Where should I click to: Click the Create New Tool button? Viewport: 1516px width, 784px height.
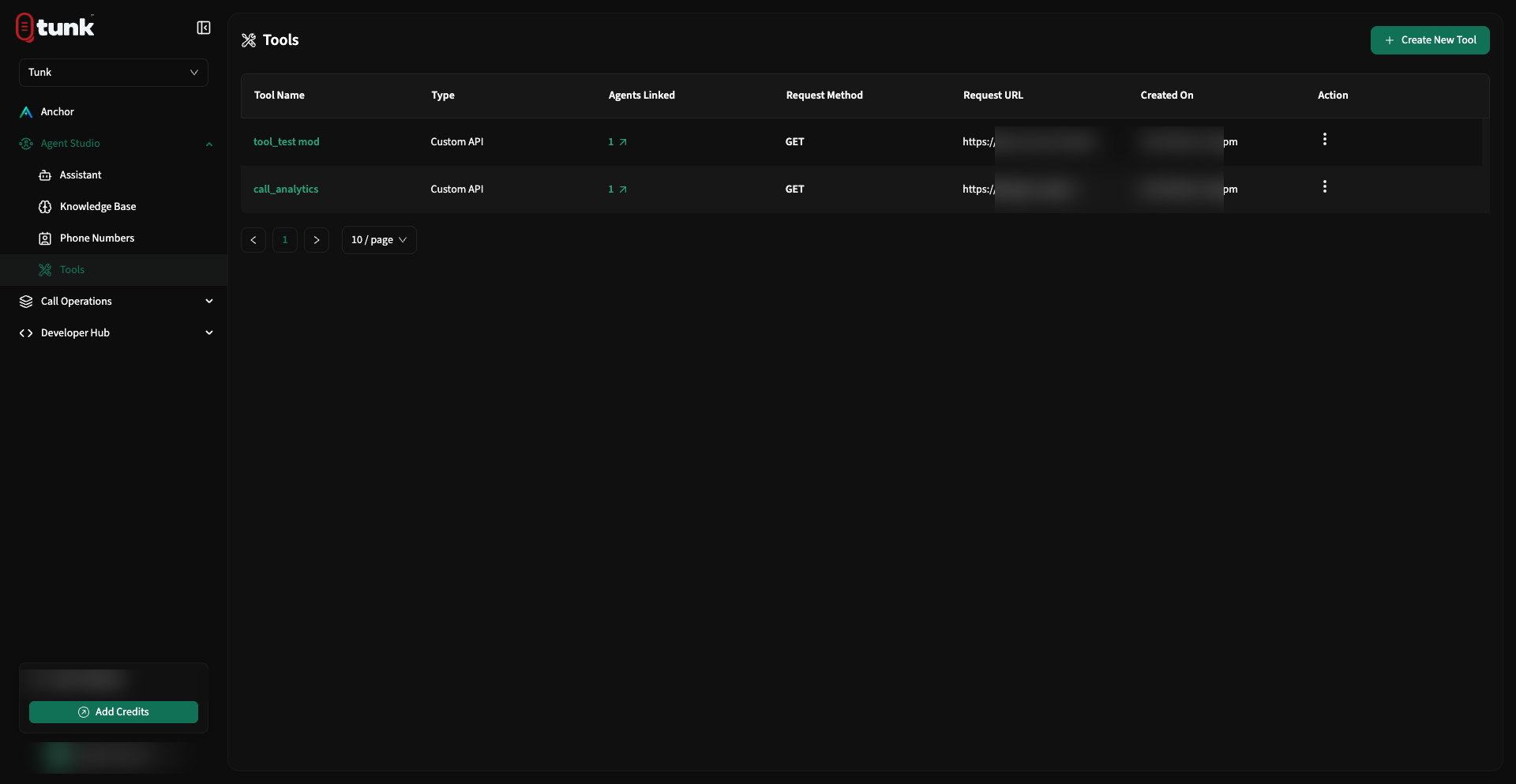1430,40
